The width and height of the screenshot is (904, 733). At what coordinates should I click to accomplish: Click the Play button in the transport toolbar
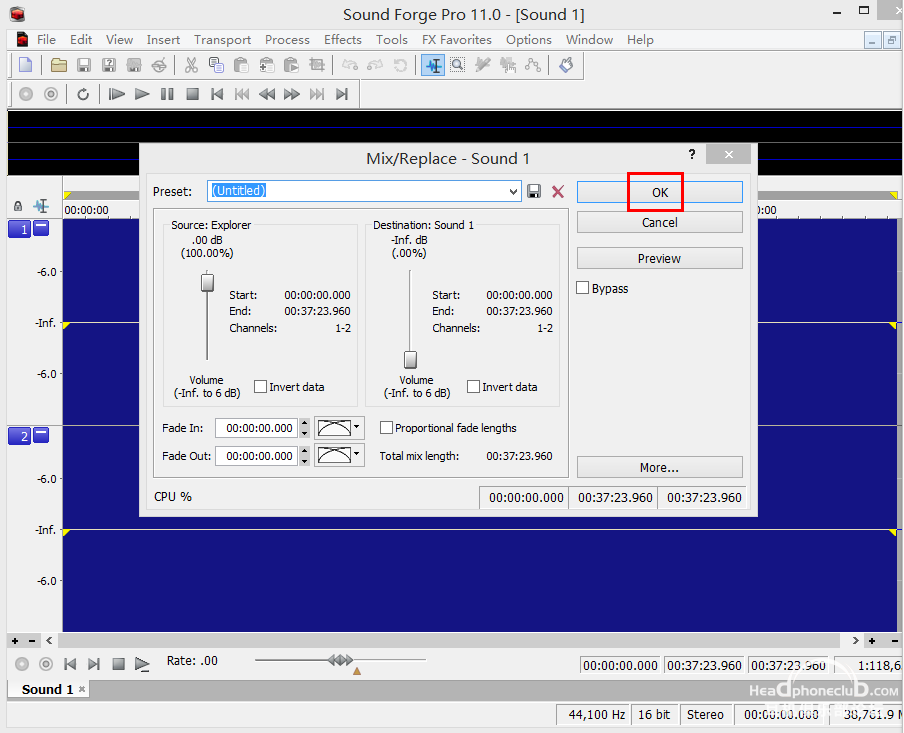tap(142, 94)
